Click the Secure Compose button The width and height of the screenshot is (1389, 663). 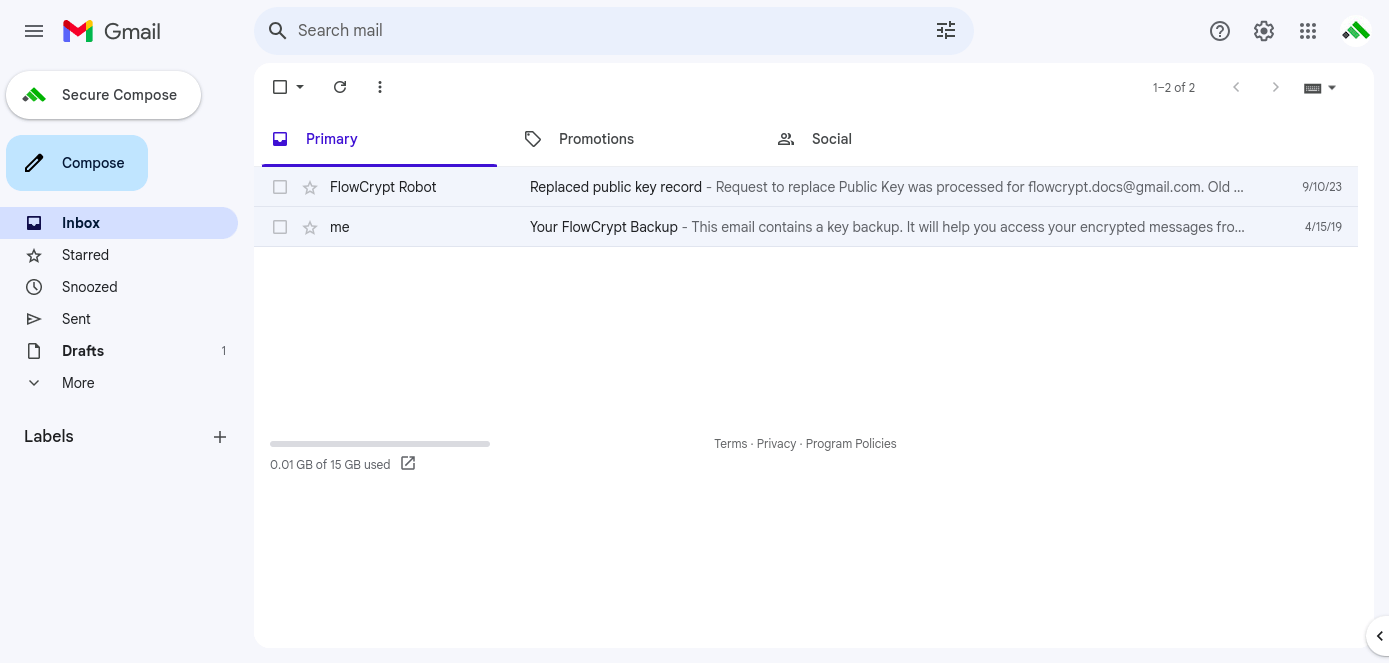tap(104, 95)
